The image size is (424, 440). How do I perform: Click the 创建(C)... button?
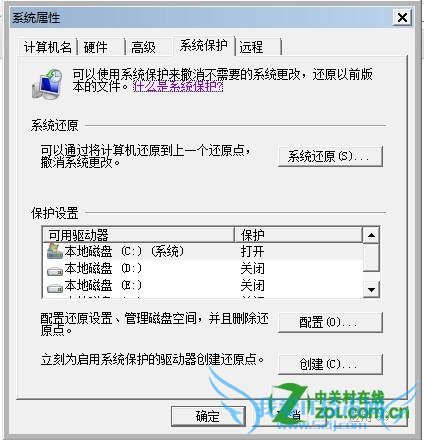(330, 364)
